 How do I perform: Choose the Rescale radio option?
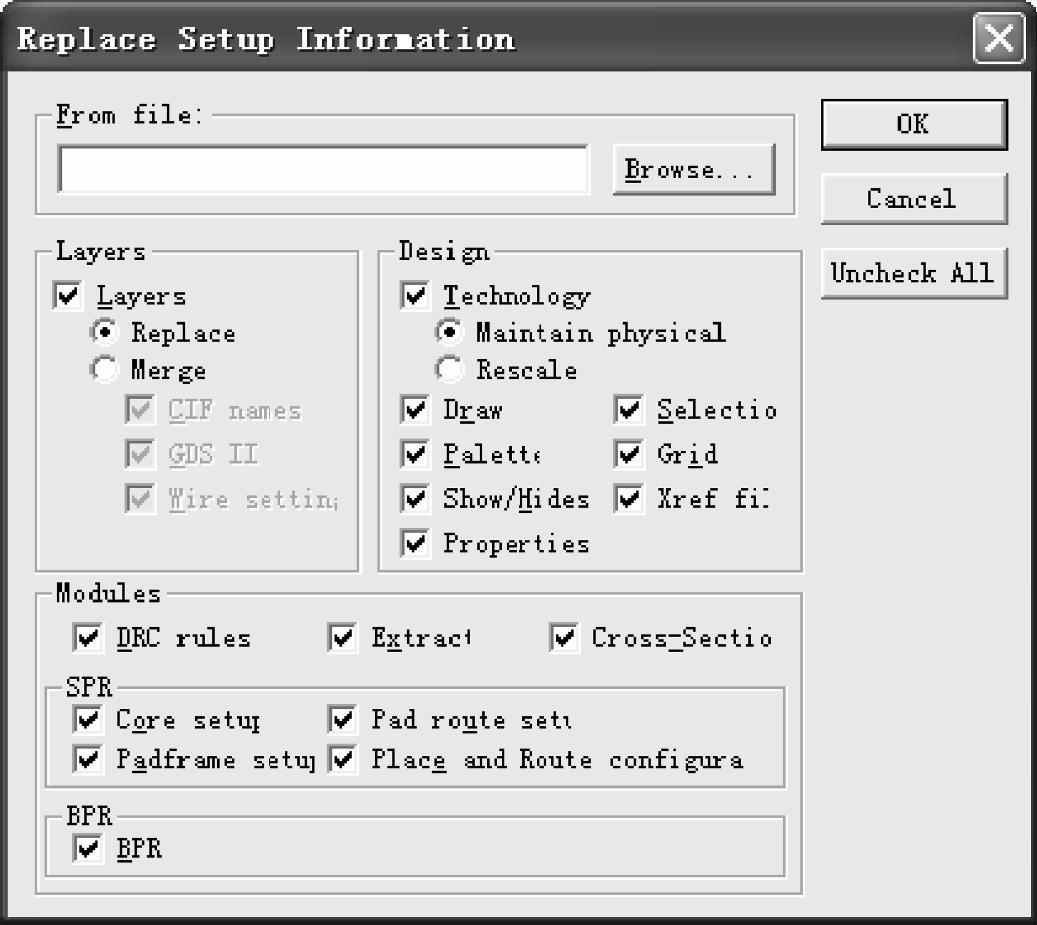pyautogui.click(x=450, y=370)
